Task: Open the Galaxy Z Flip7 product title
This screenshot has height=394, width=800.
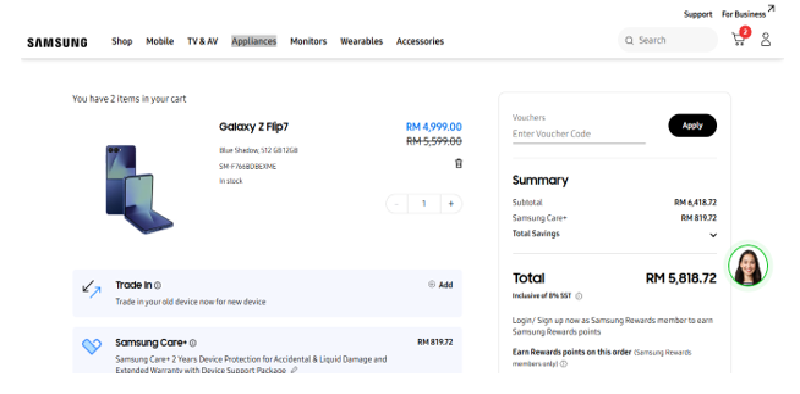Action: click(x=254, y=127)
